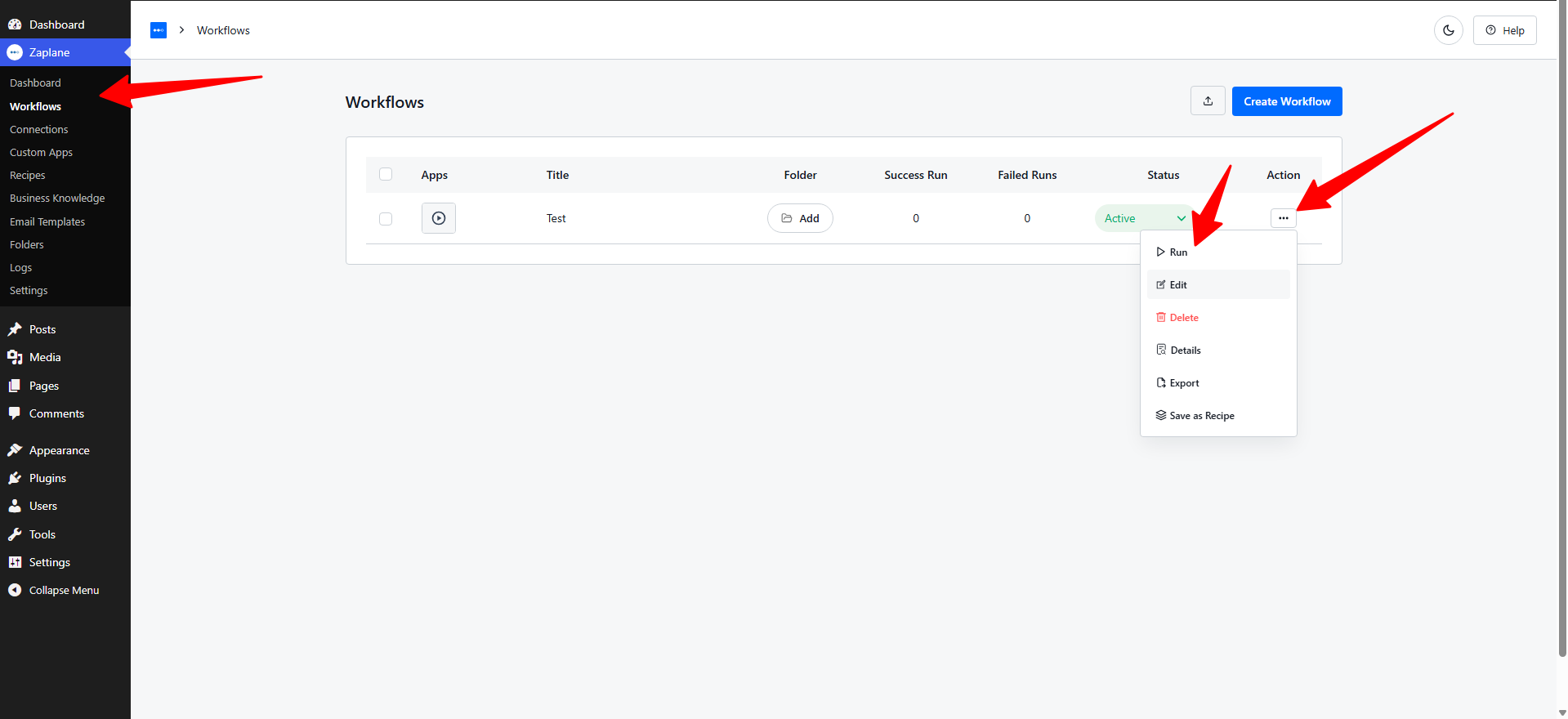1568x719 pixels.
Task: Click the Title column header
Action: [557, 175]
